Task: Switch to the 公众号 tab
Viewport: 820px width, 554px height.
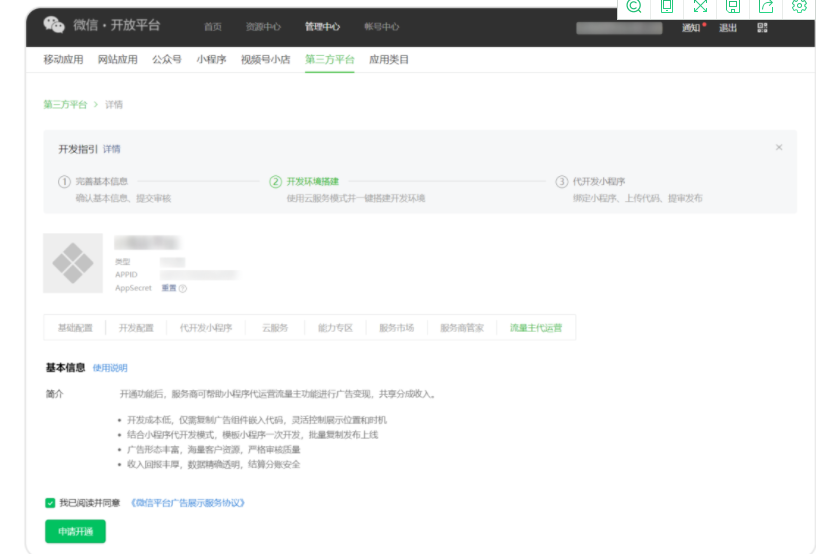Action: (167, 60)
